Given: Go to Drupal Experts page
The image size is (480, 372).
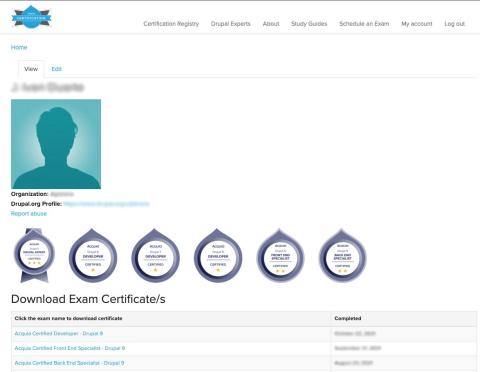Looking at the screenshot, I should [x=231, y=24].
